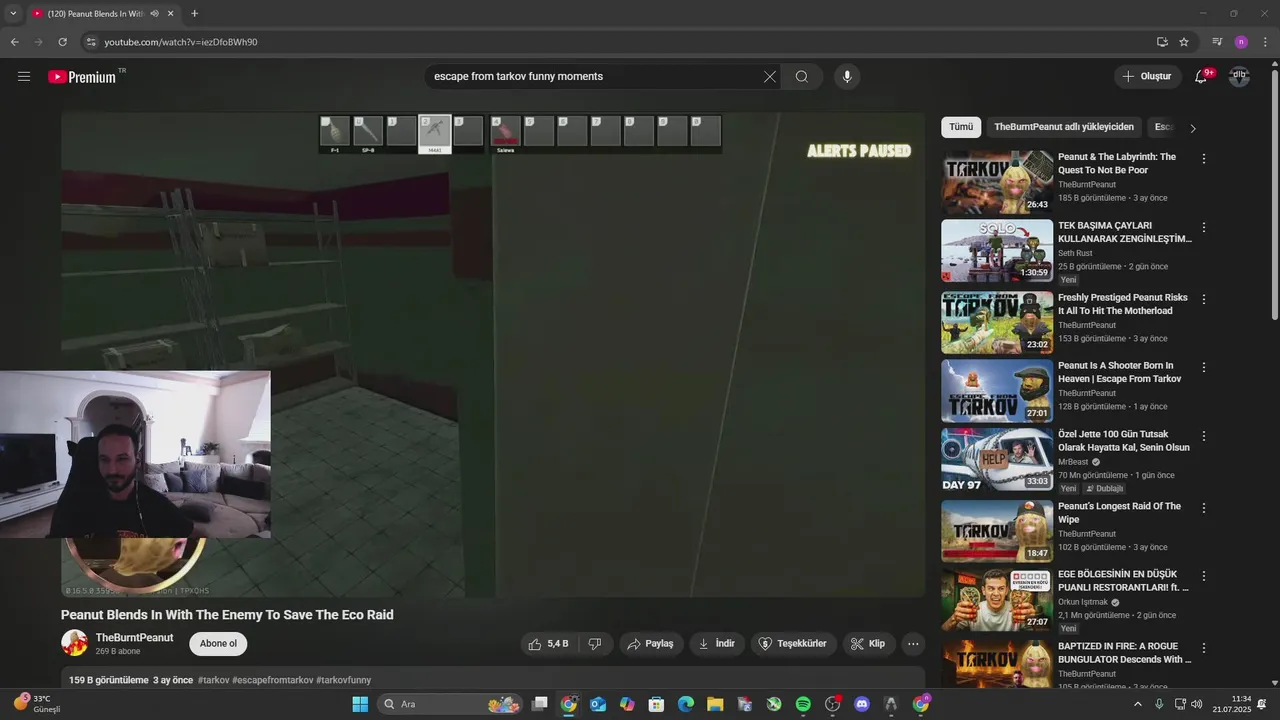
Task: Click the 'Oluştur' create button
Action: [1146, 77]
